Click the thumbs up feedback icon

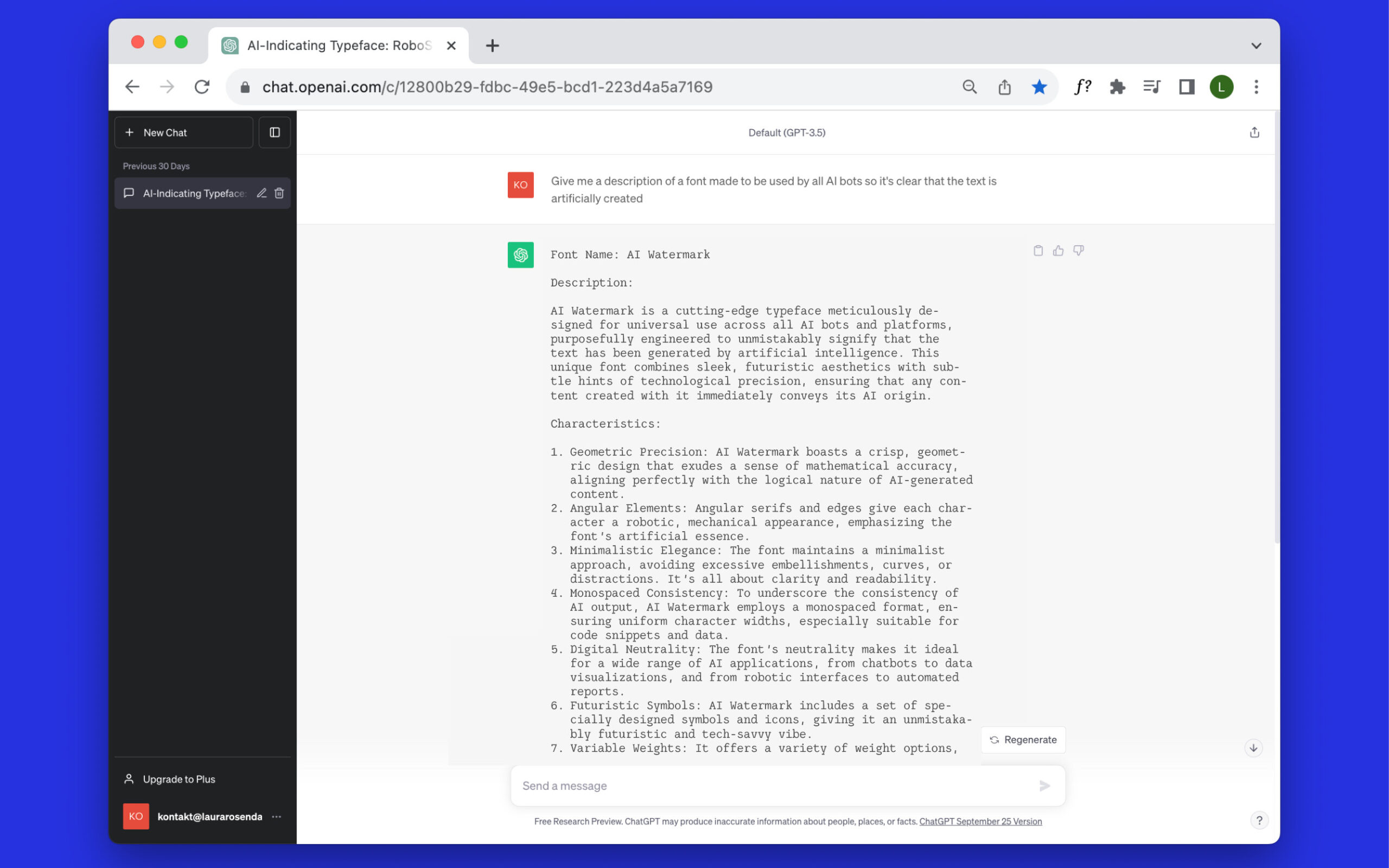click(x=1058, y=250)
